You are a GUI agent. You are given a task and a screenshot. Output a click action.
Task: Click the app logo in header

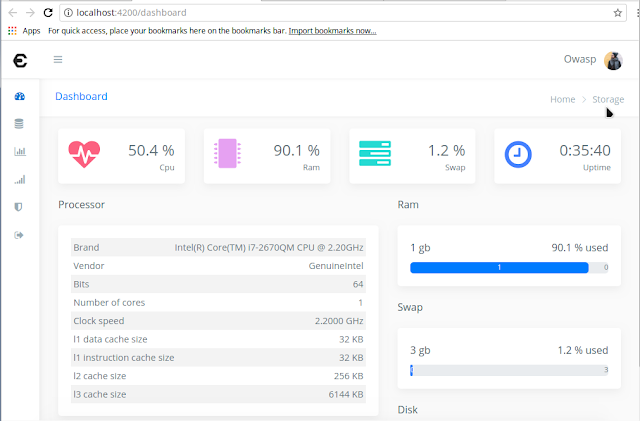20,60
